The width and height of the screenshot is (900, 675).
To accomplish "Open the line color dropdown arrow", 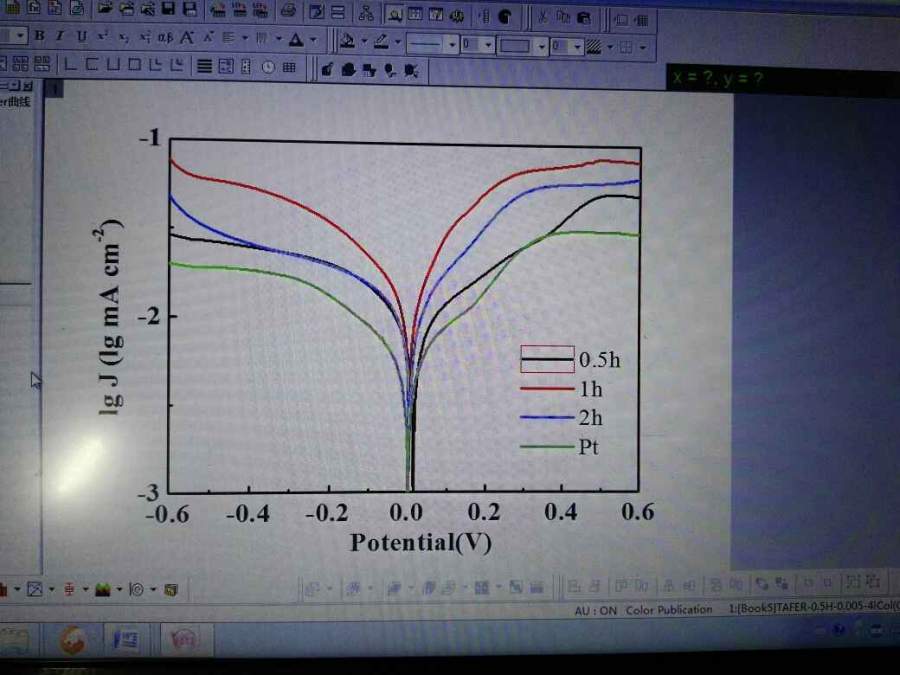I will 398,42.
